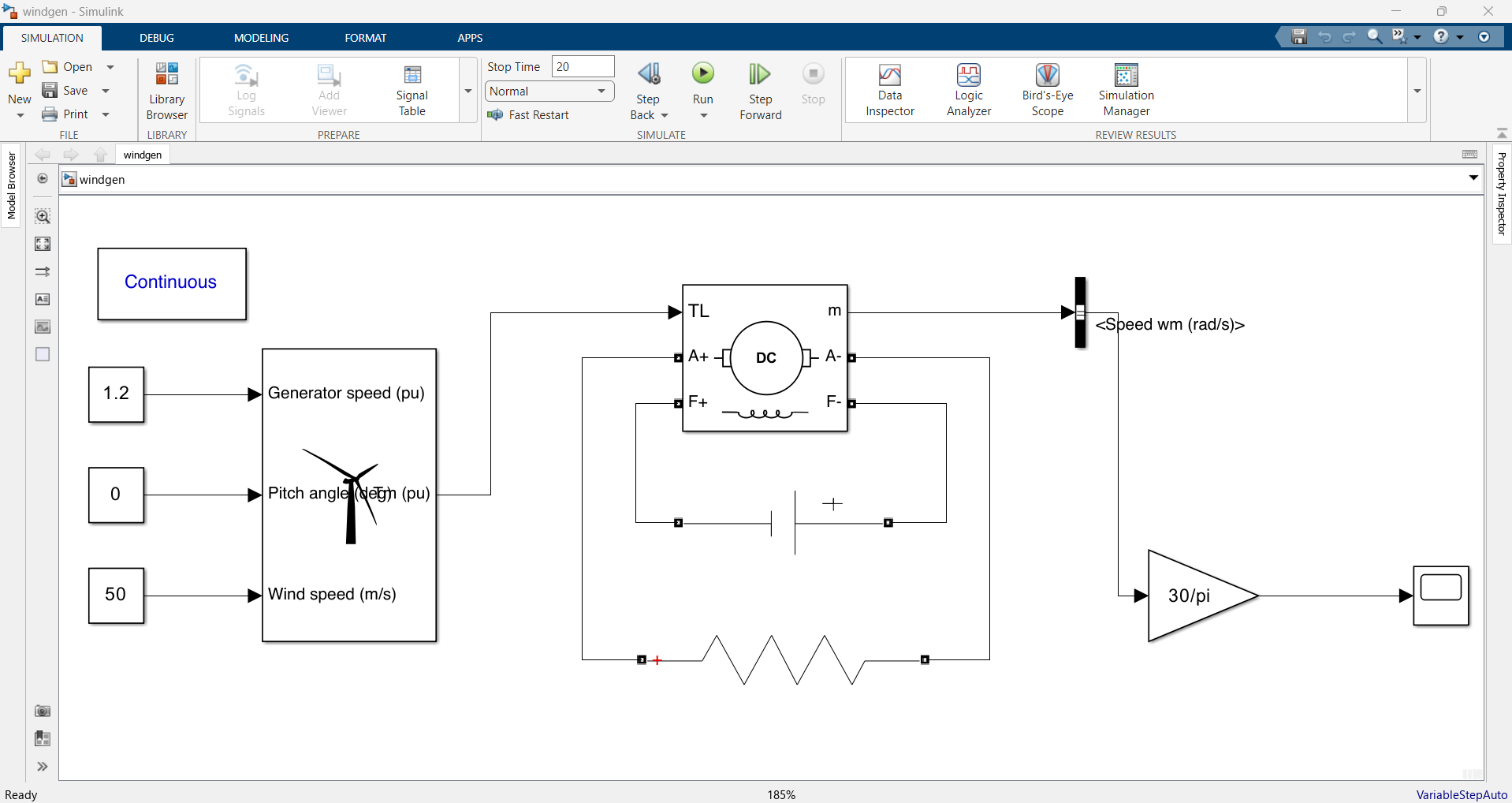
Task: Click the Up to Parent arrow
Action: (100, 155)
